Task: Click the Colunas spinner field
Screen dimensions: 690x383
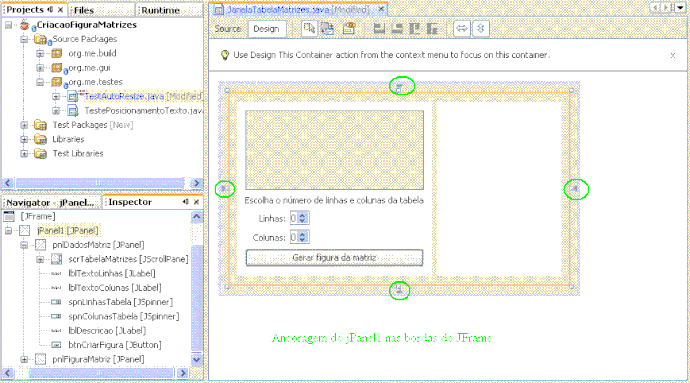Action: [x=299, y=237]
